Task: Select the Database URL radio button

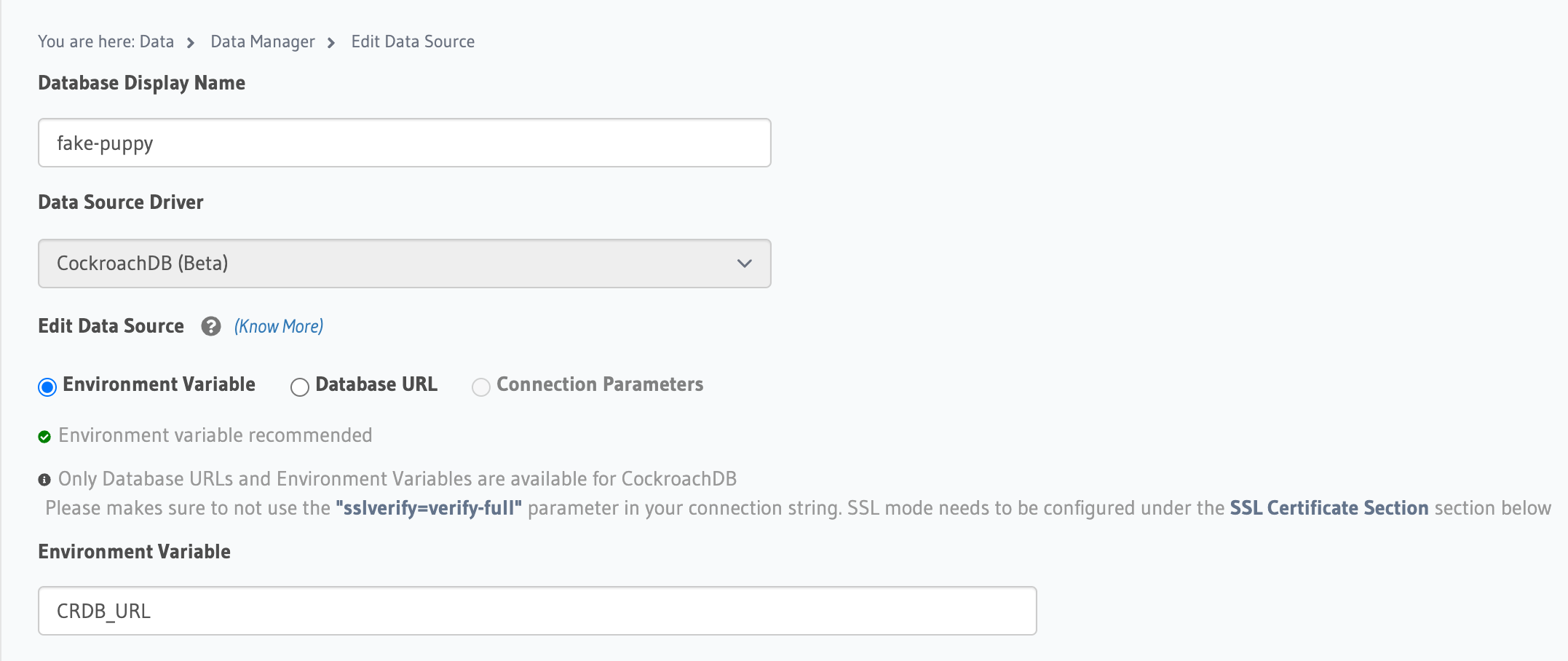Action: [299, 387]
